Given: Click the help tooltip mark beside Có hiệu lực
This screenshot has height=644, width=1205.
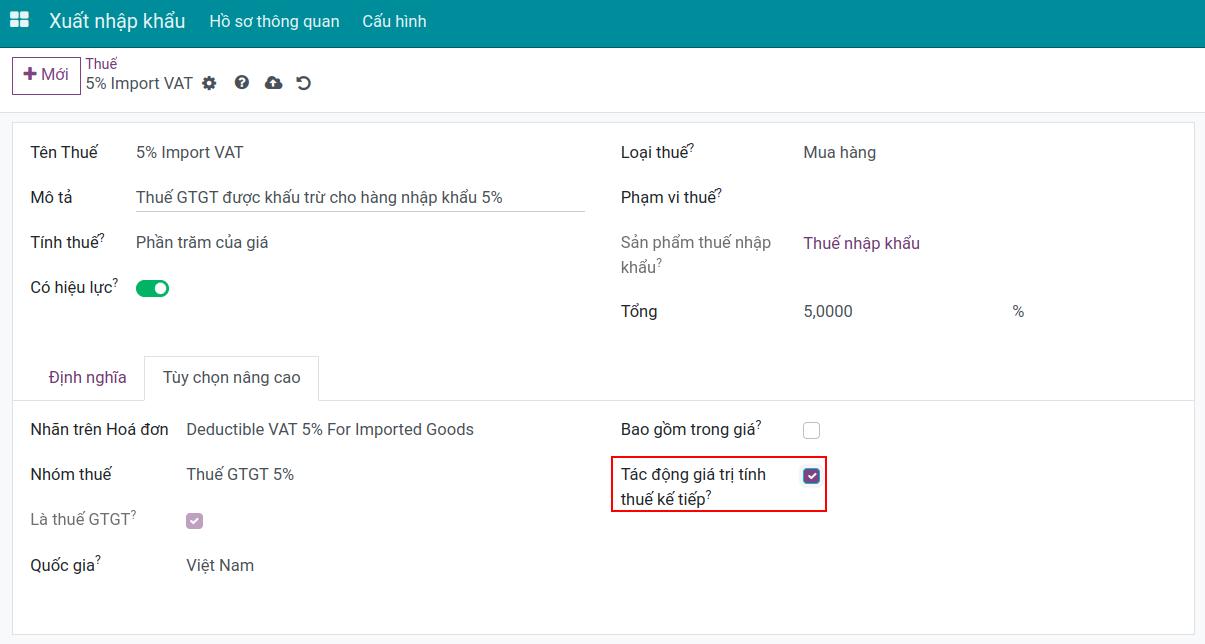Looking at the screenshot, I should 115,283.
